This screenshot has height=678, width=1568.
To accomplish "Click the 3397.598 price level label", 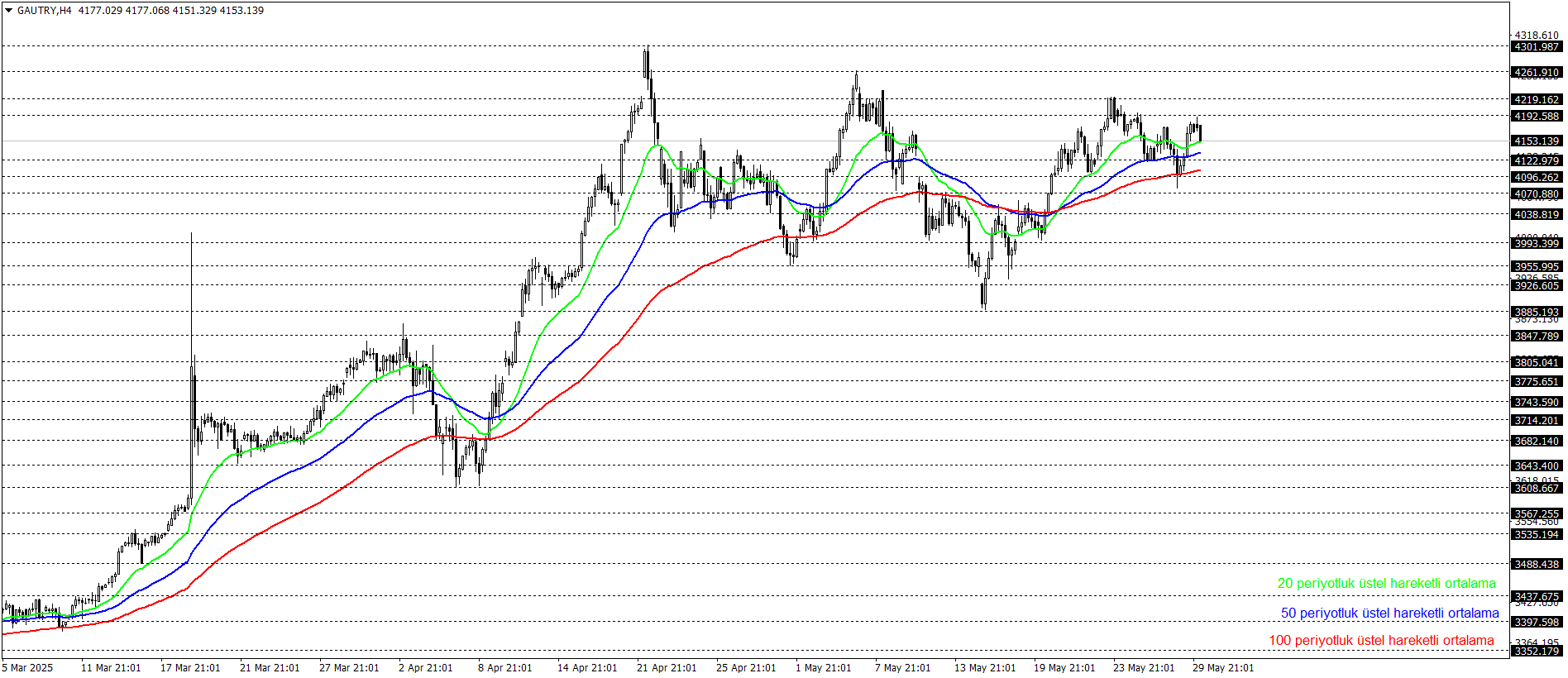I will [x=1537, y=623].
